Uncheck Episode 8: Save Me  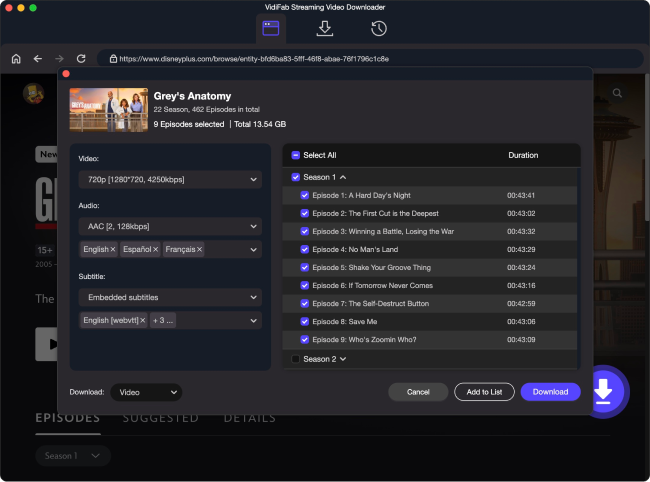[305, 322]
